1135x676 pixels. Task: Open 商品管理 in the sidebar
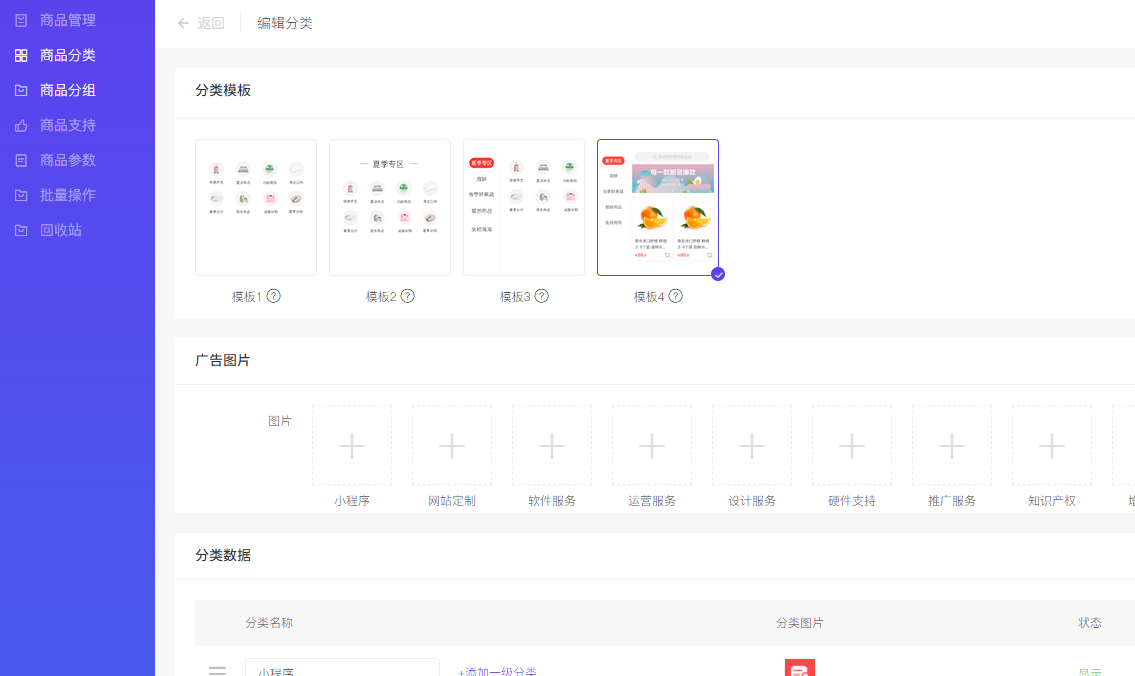point(68,20)
